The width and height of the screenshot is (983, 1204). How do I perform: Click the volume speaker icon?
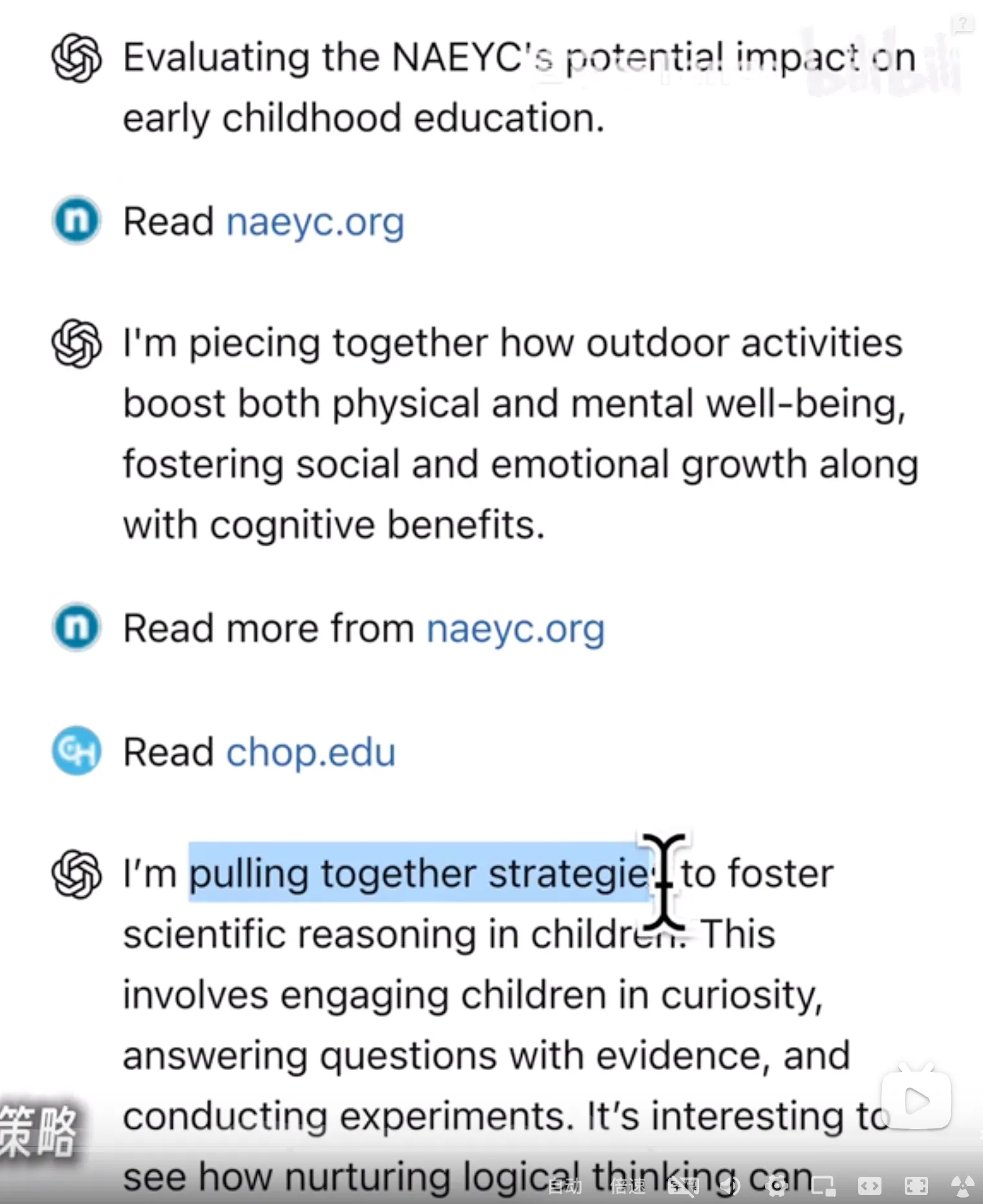pos(730,1186)
